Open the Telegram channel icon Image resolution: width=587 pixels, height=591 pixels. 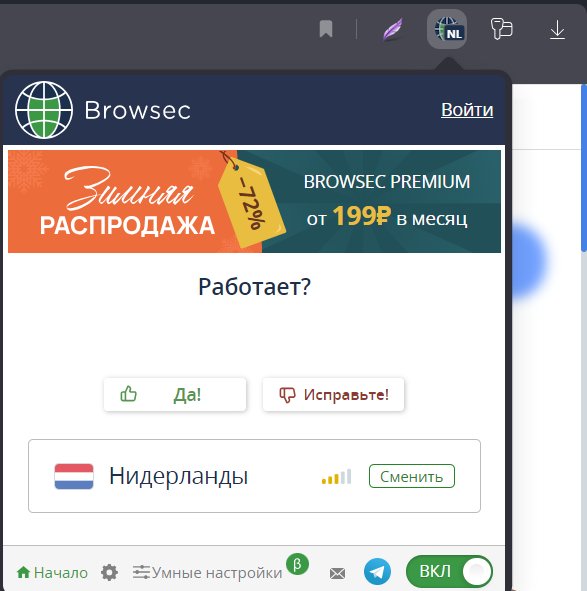(377, 572)
